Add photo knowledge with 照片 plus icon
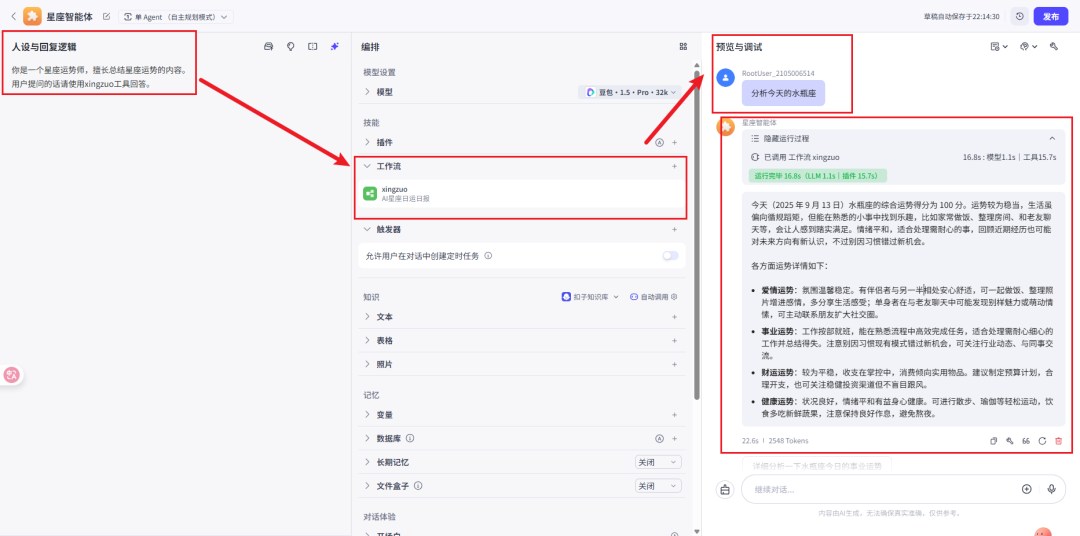Image resolution: width=1080 pixels, height=536 pixels. click(674, 364)
